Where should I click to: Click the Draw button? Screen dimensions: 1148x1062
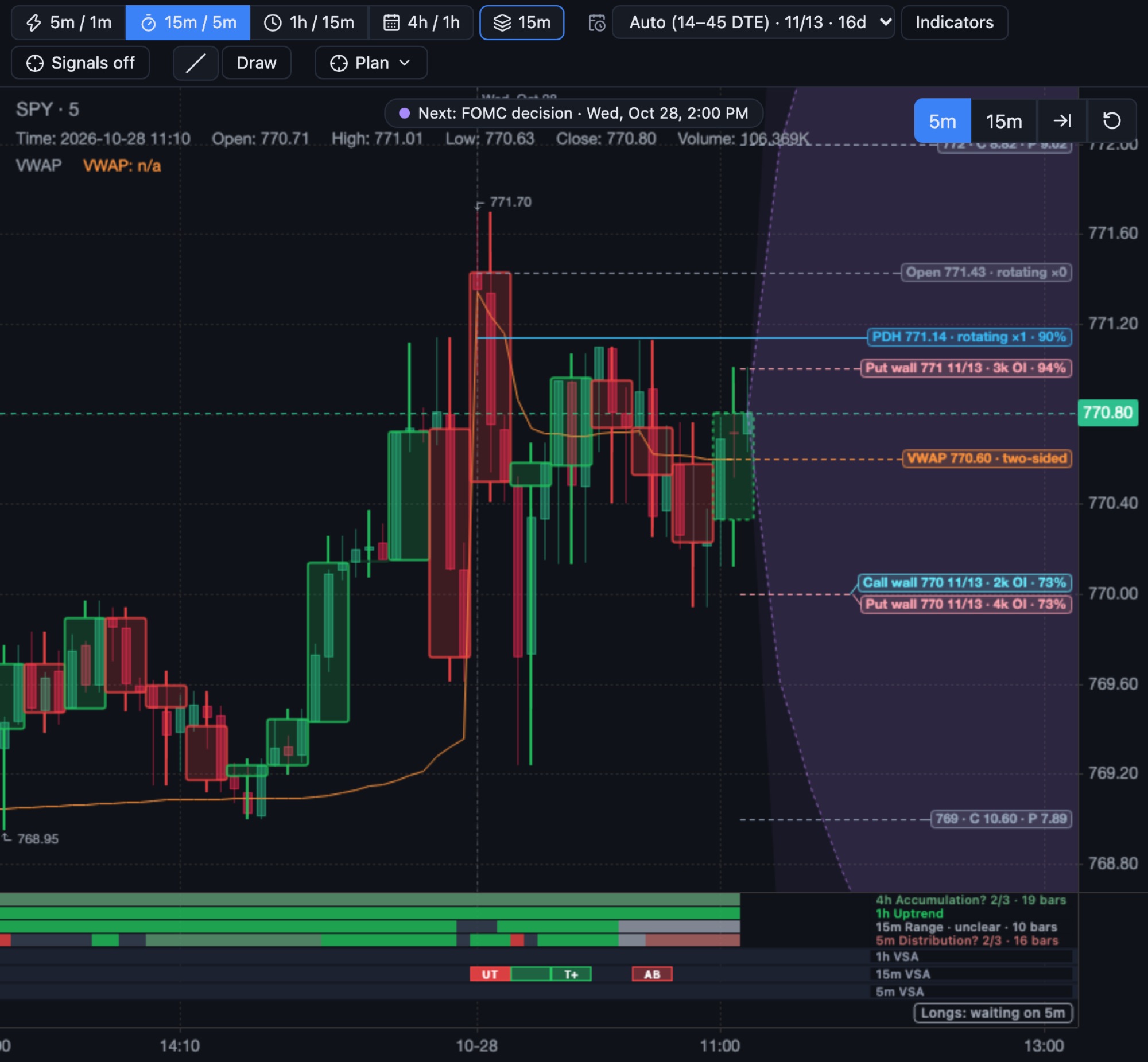tap(257, 63)
